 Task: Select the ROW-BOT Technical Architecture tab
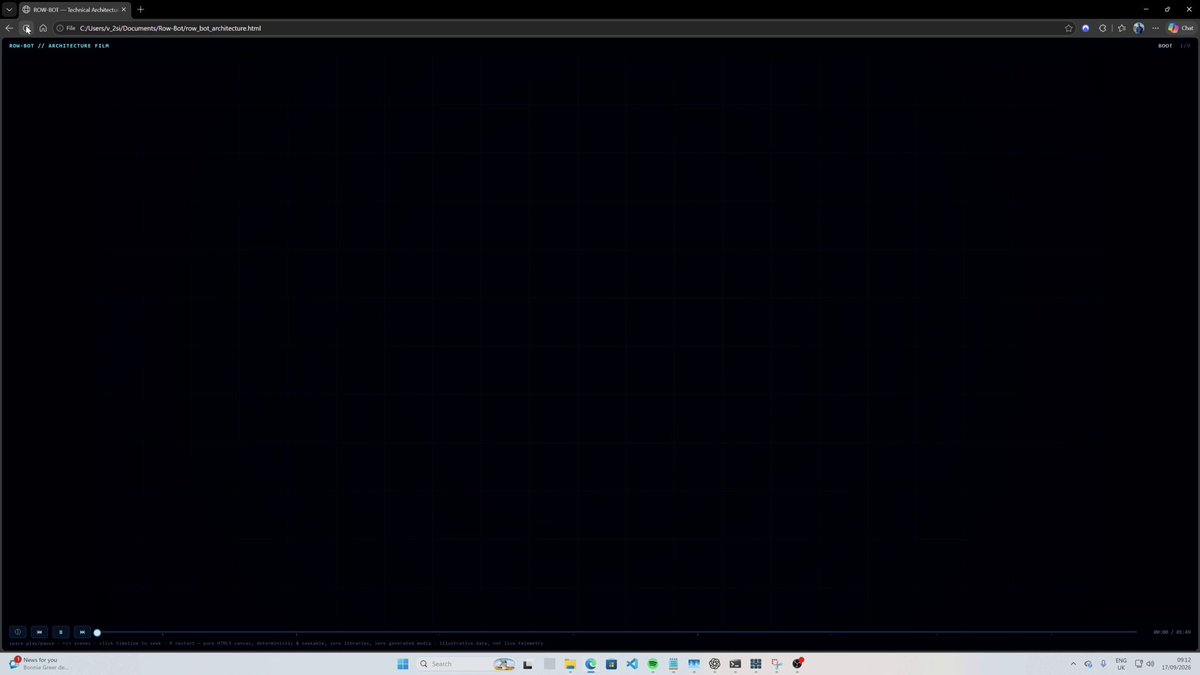click(75, 9)
